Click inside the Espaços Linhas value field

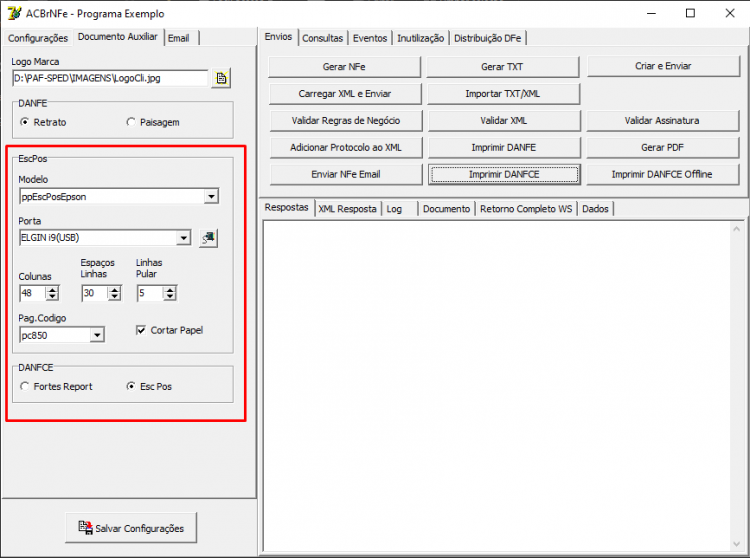(95, 293)
